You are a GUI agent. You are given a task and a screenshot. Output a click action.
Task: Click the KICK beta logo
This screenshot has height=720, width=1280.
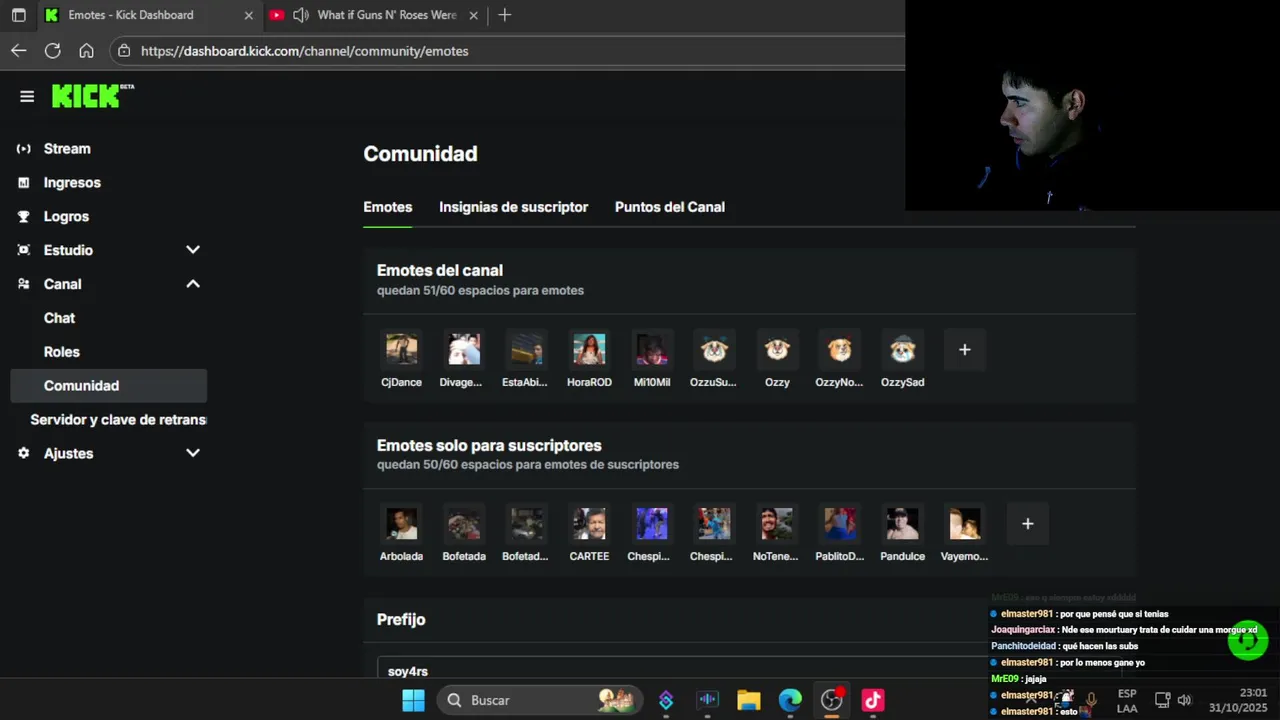point(92,95)
